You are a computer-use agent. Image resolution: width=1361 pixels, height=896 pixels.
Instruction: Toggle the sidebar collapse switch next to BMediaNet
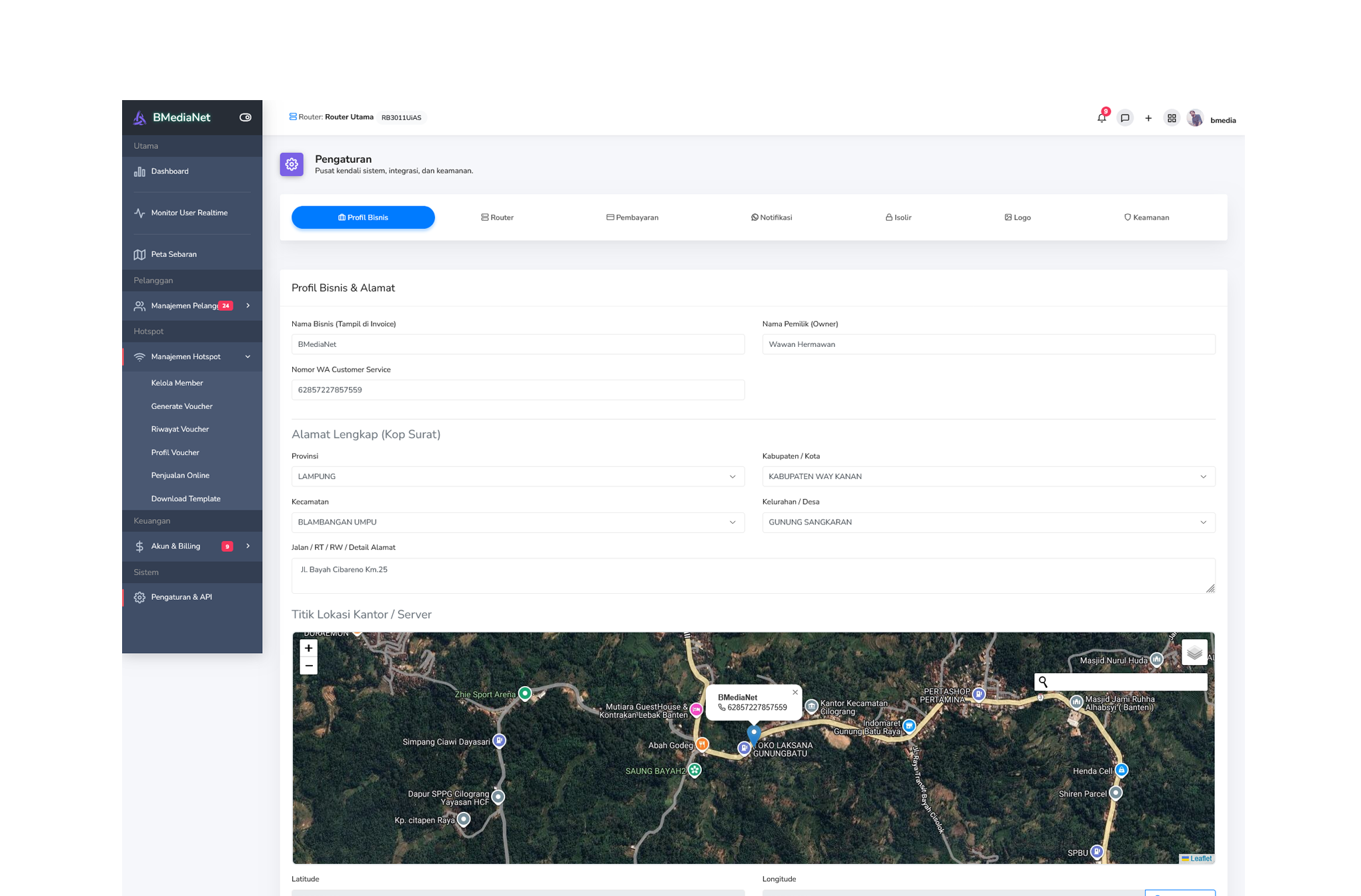[245, 117]
